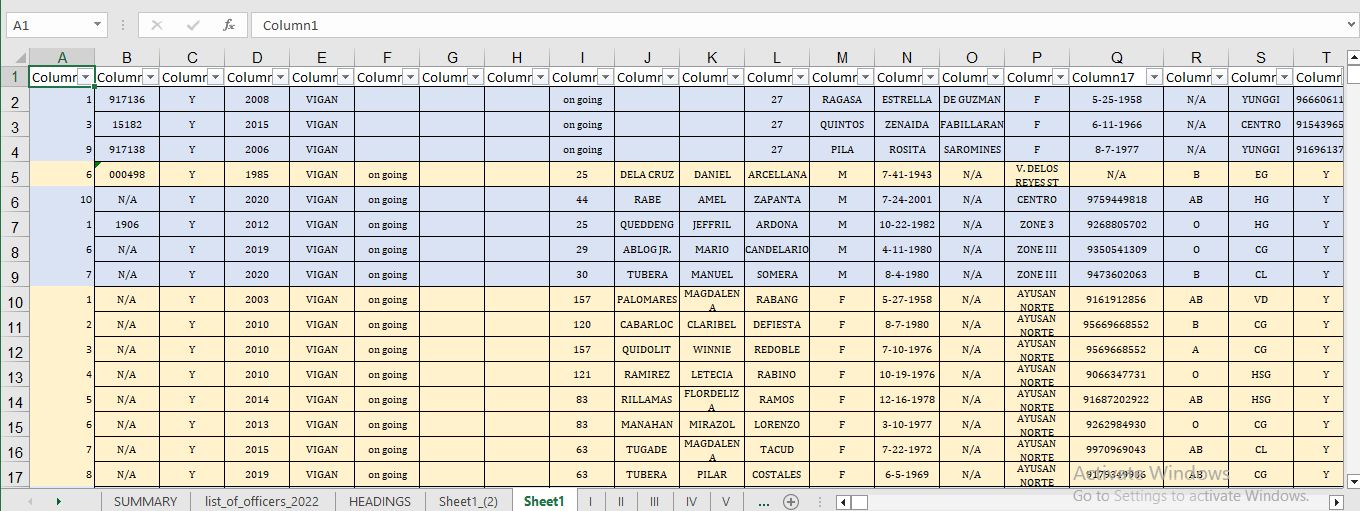Switch to the SUMMARY sheet tab

[x=145, y=501]
